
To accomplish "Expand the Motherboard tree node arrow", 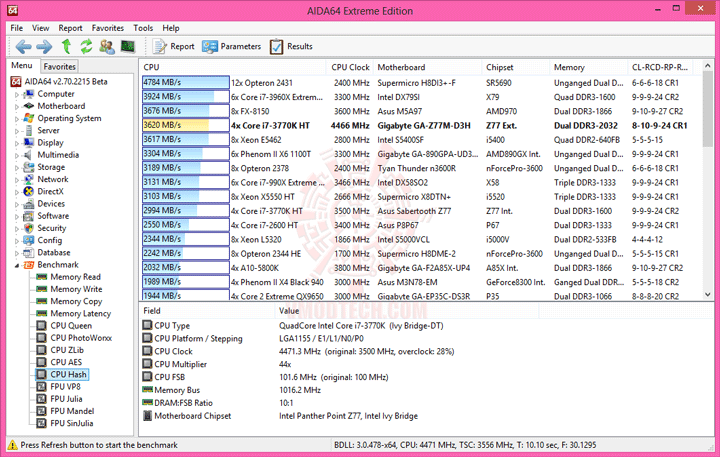I will point(17,107).
